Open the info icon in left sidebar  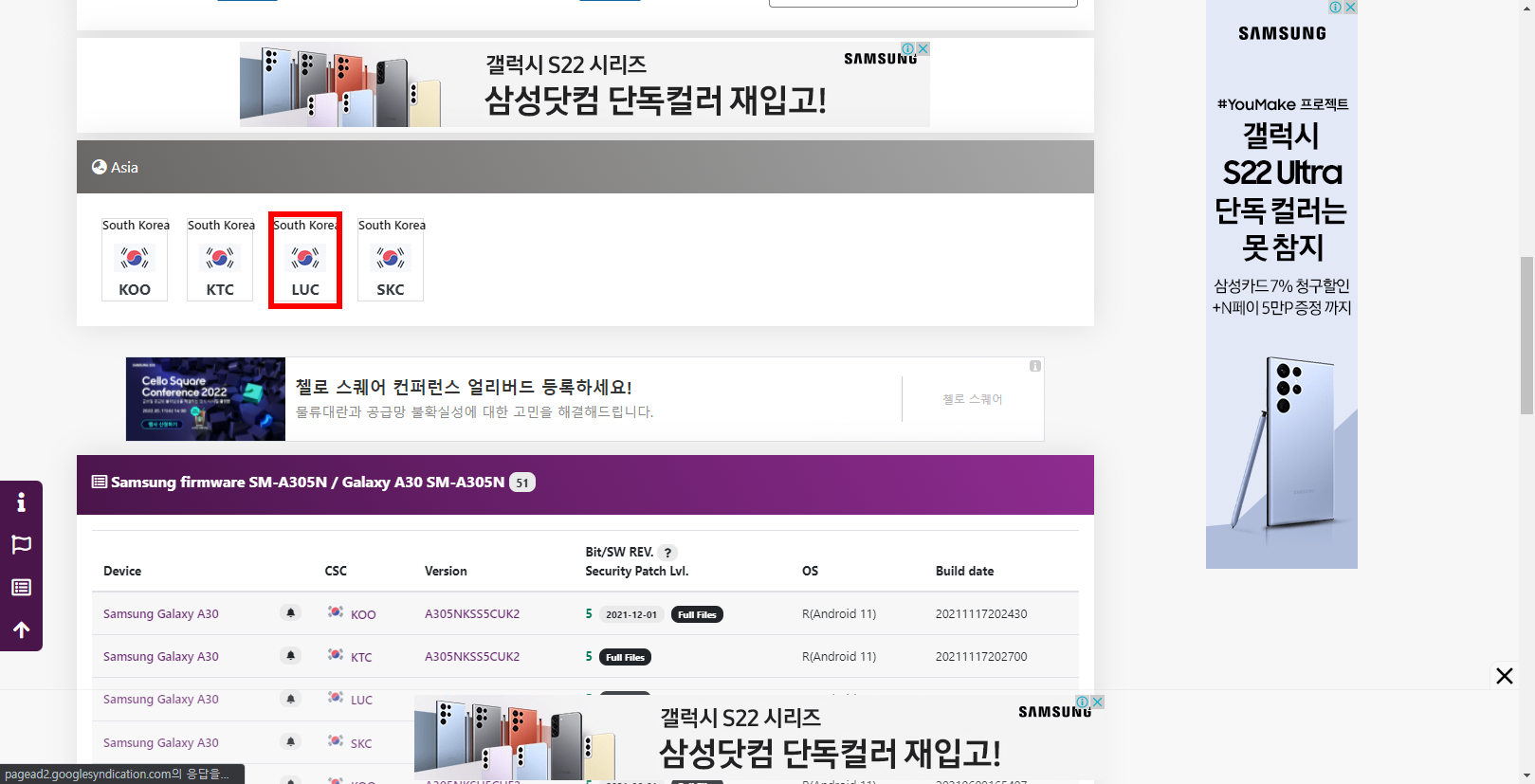21,502
